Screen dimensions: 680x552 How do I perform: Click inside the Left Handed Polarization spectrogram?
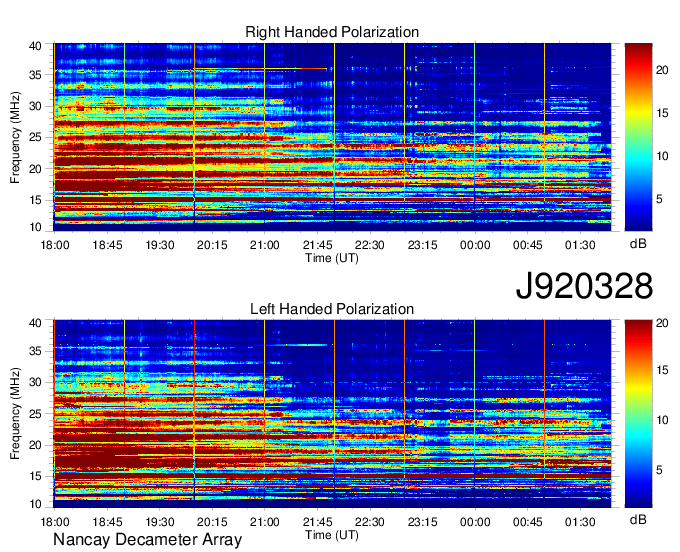[x=332, y=414]
